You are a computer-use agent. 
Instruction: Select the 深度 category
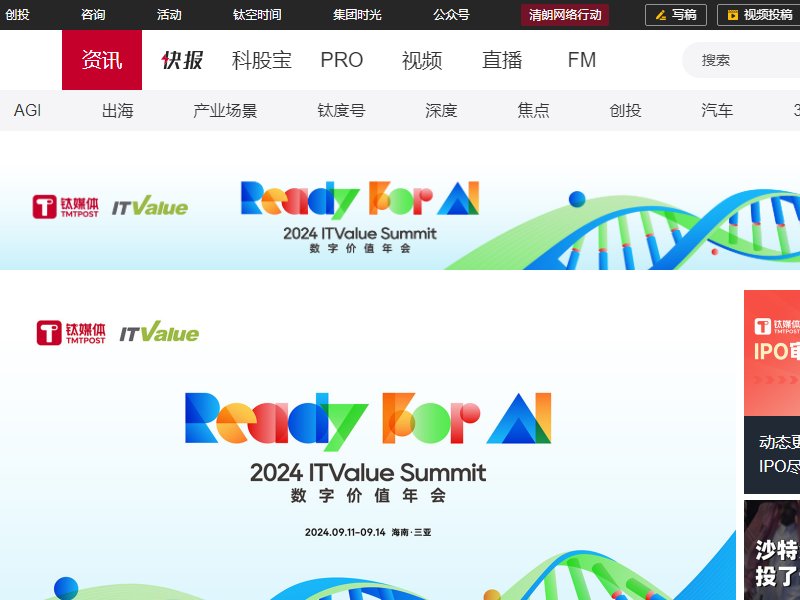click(441, 110)
